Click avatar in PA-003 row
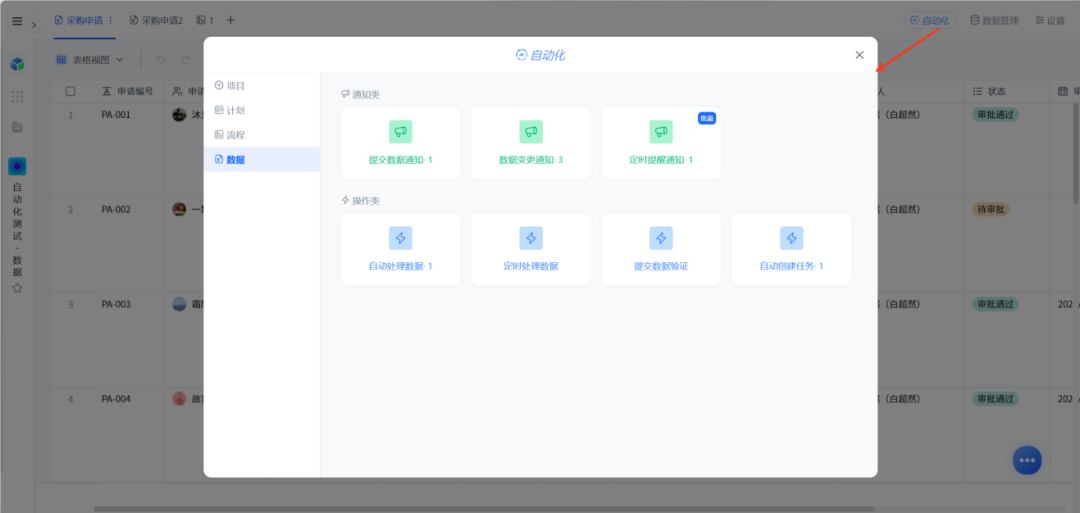Viewport: 1080px width, 513px height. (179, 304)
